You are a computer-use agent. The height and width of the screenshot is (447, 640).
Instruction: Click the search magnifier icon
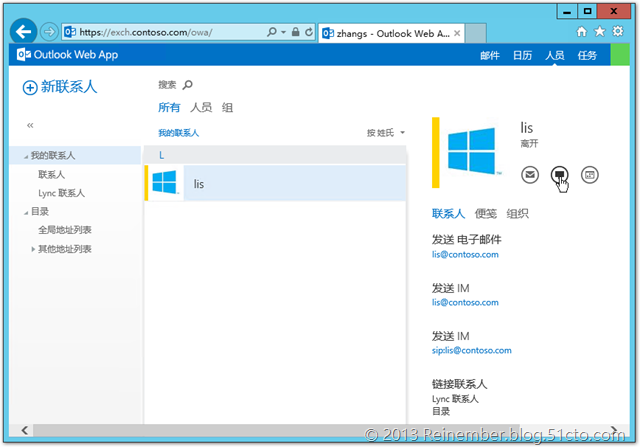pyautogui.click(x=187, y=85)
